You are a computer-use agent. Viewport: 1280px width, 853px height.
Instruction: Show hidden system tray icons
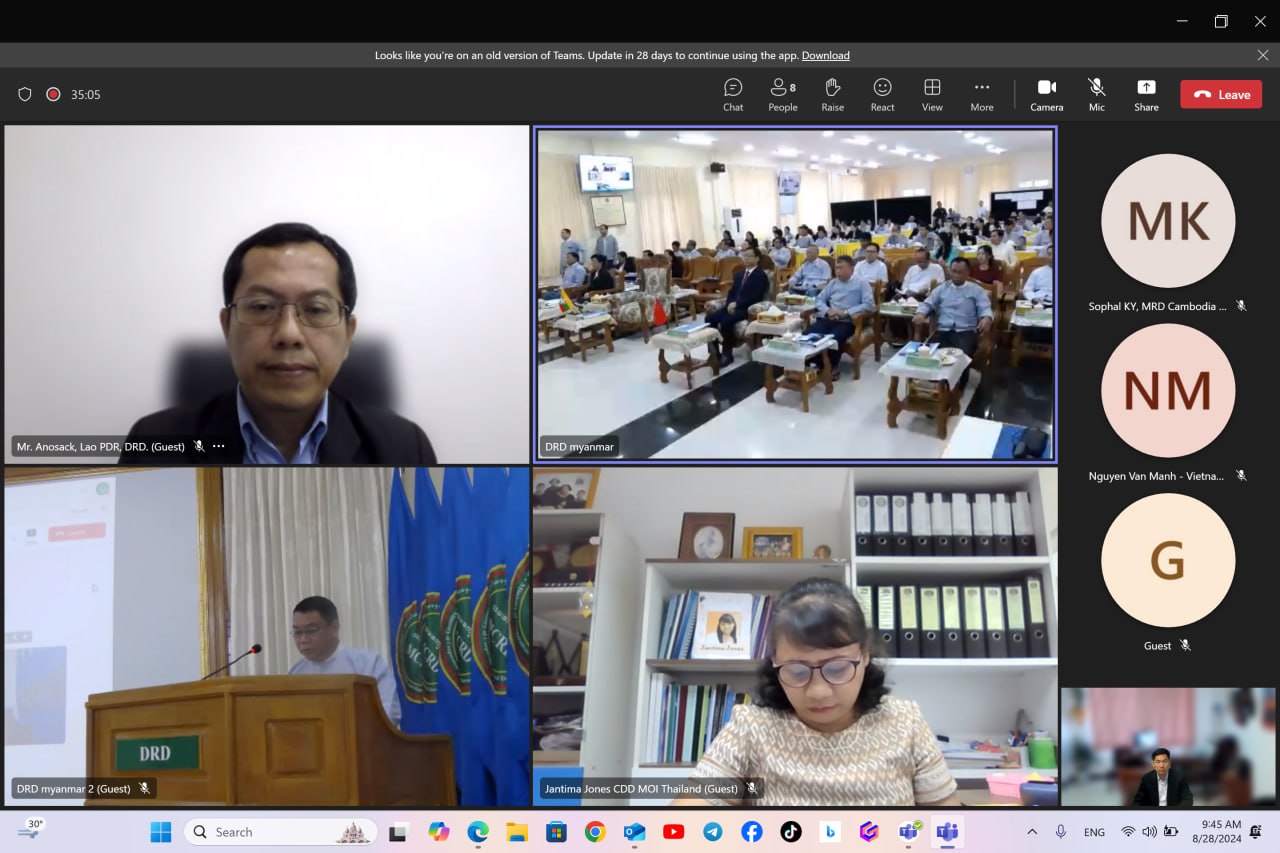1032,832
